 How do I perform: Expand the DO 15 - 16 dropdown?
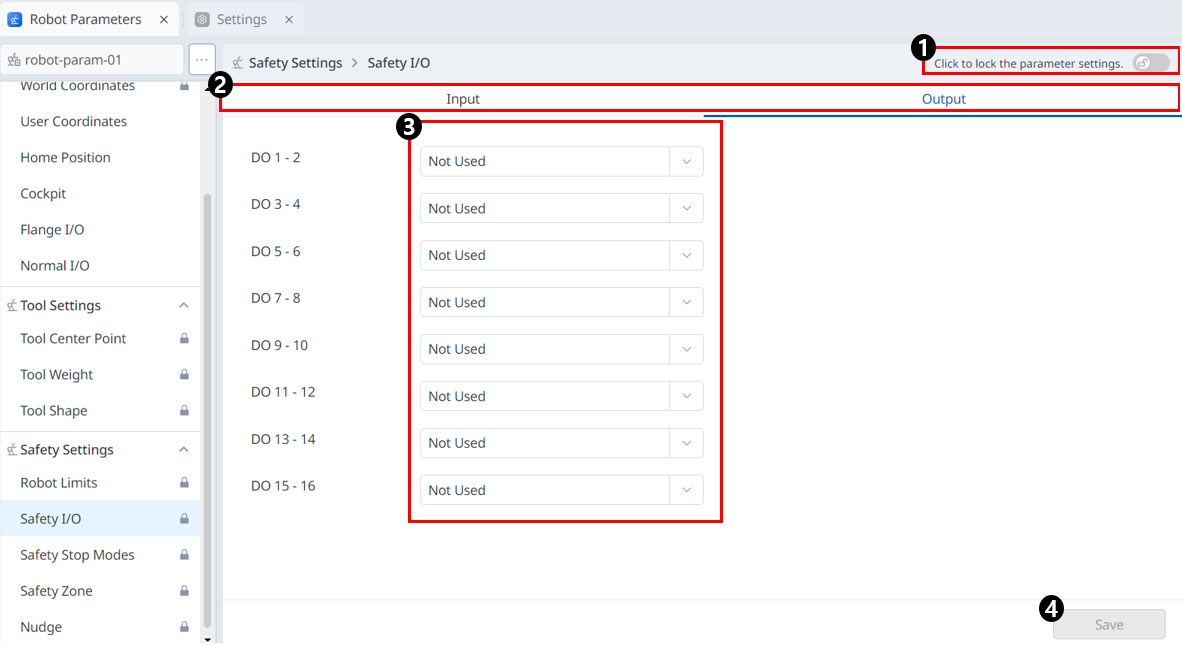[x=561, y=490]
